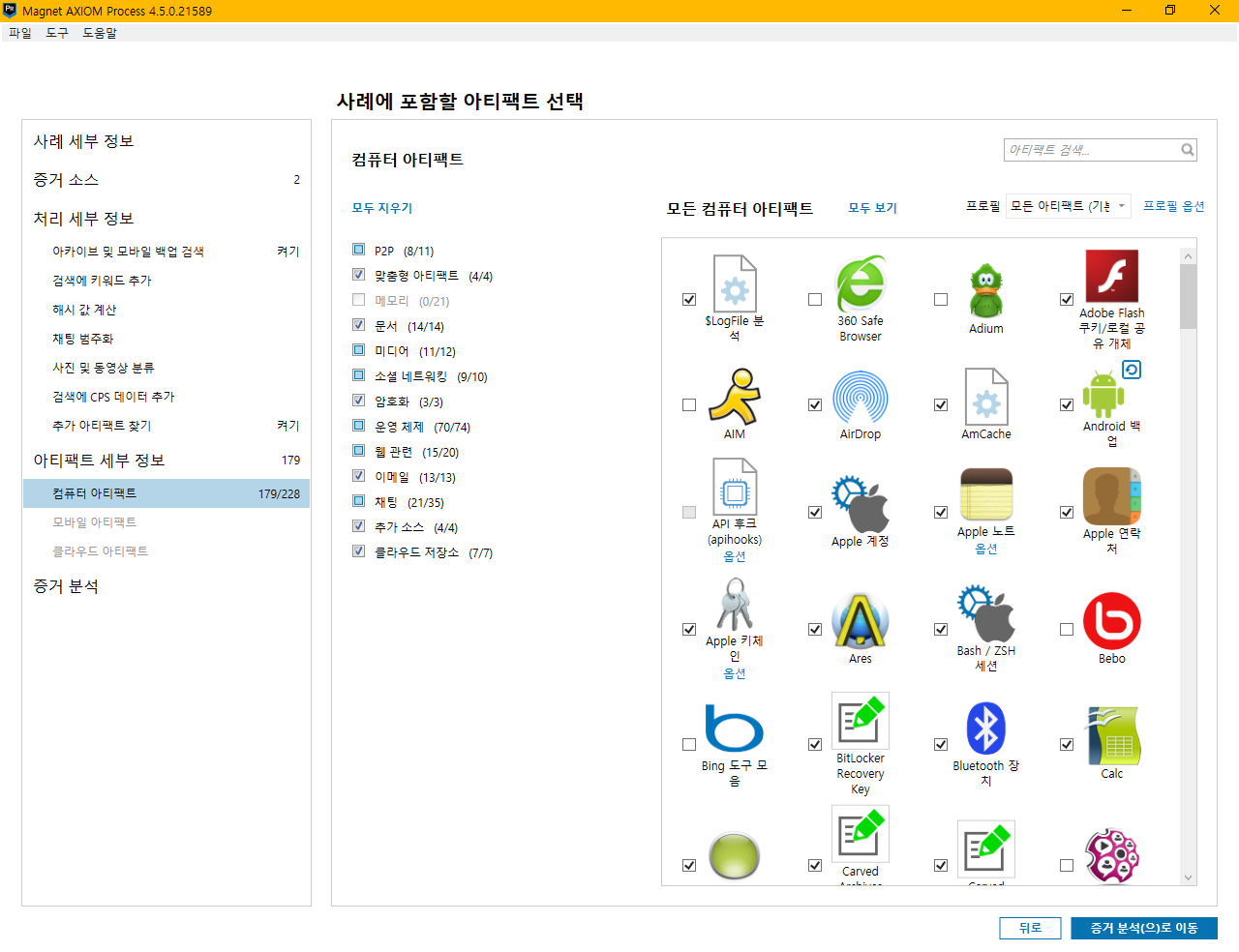This screenshot has width=1239, height=952.
Task: Select the Apple Notes notepad icon
Action: [986, 494]
